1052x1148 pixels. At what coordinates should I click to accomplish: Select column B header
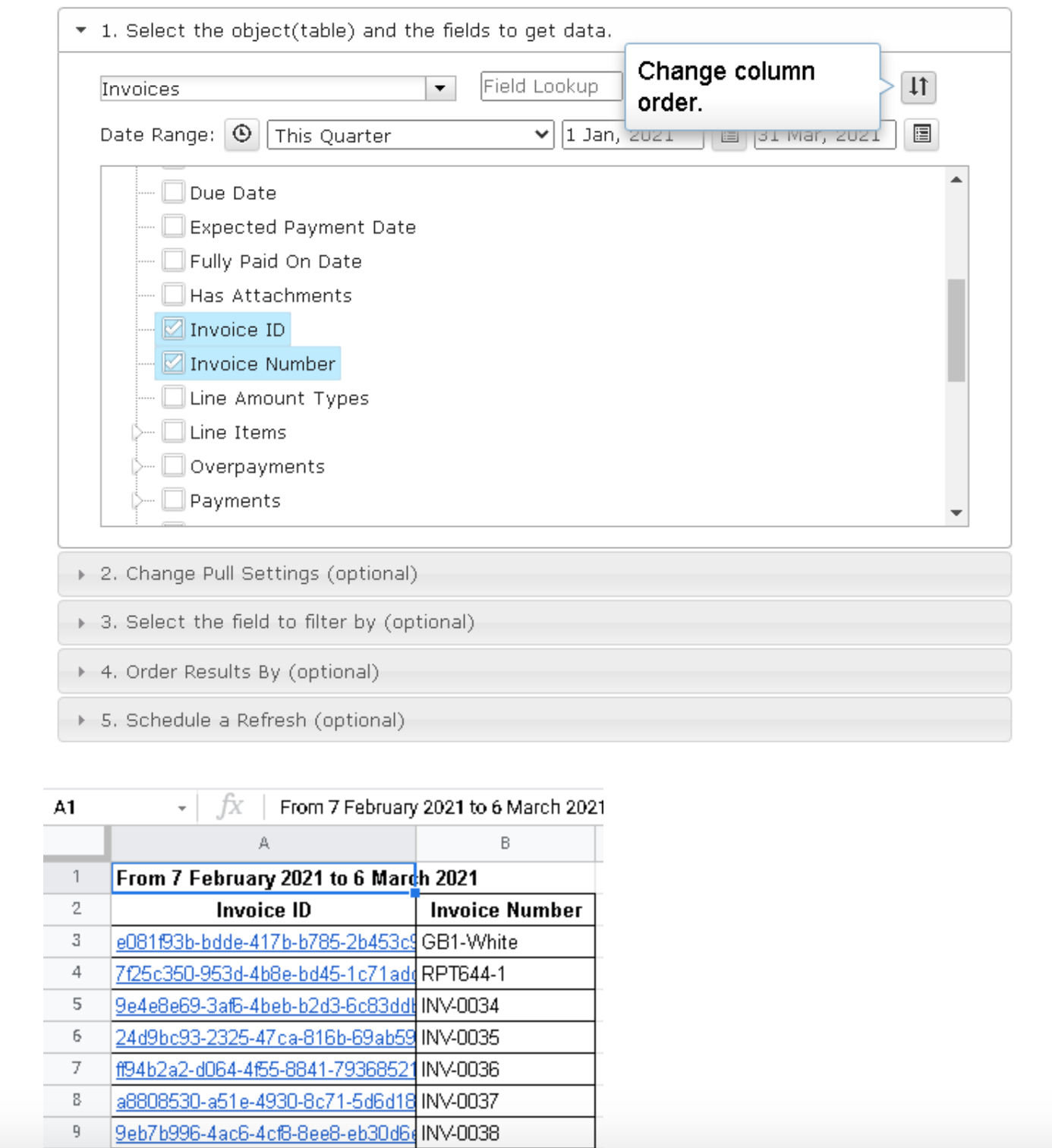(506, 843)
